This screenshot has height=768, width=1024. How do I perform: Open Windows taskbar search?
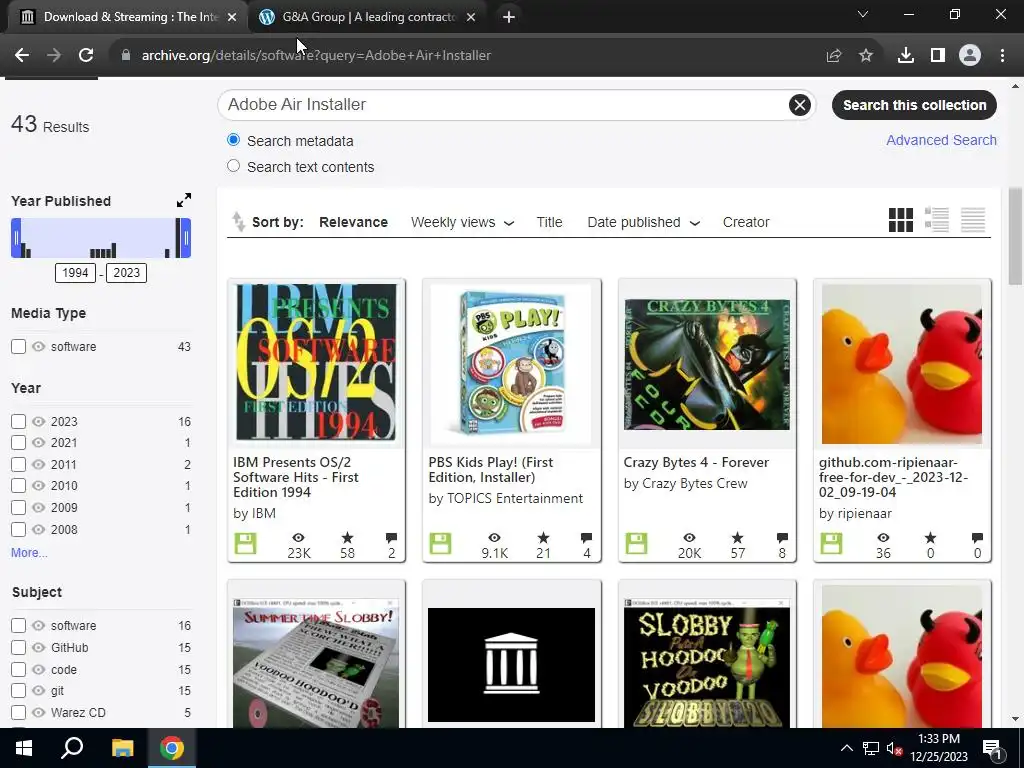(72, 748)
